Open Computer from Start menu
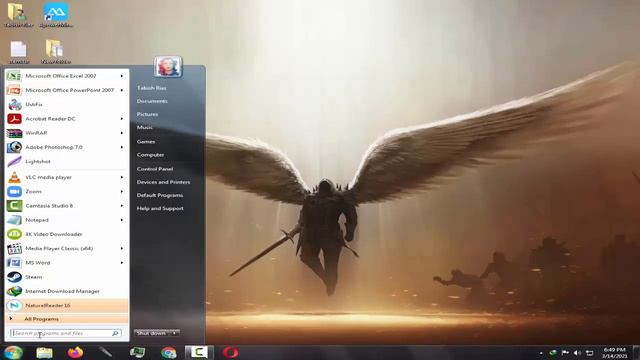 click(150, 155)
